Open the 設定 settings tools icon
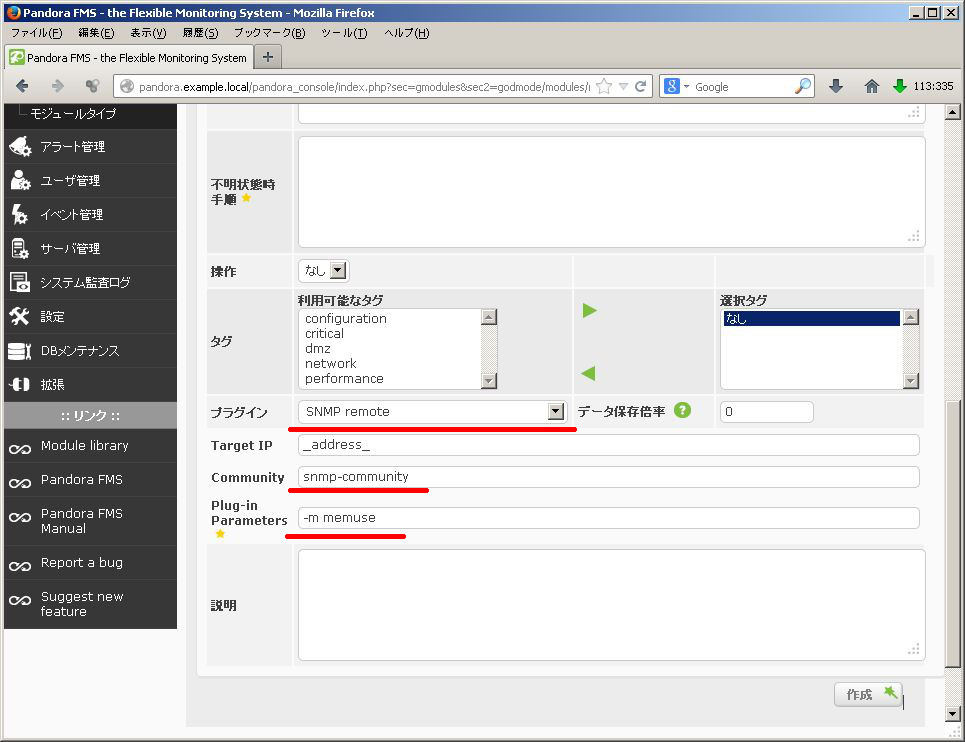Image resolution: width=965 pixels, height=742 pixels. click(20, 316)
